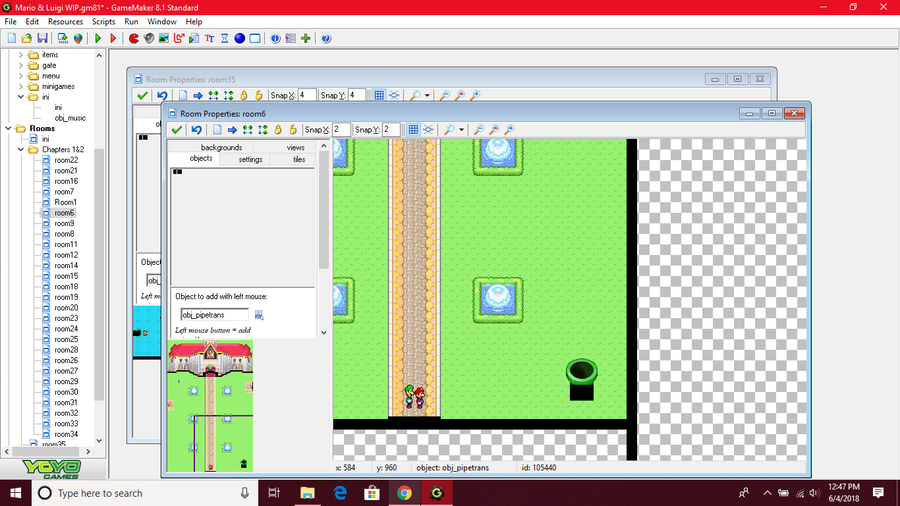
Task: Create an object with blue ball icon
Action: coord(239,38)
